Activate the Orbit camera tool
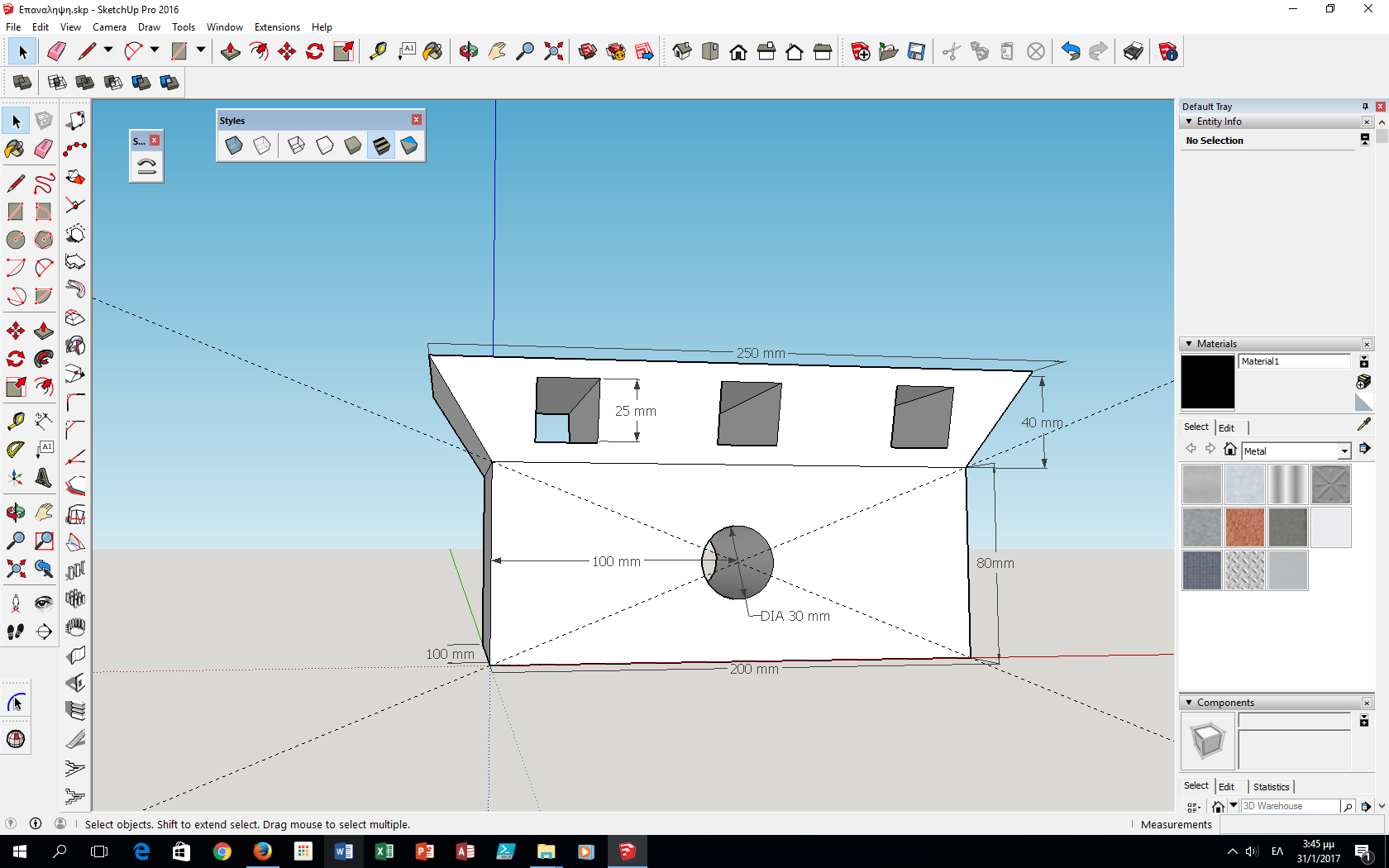 point(469,52)
